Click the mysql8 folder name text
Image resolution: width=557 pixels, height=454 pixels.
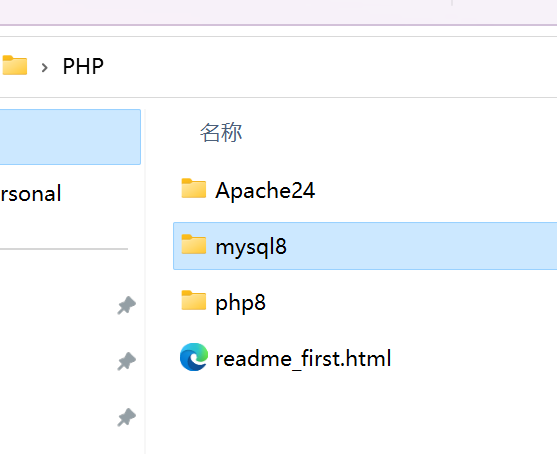pos(251,247)
